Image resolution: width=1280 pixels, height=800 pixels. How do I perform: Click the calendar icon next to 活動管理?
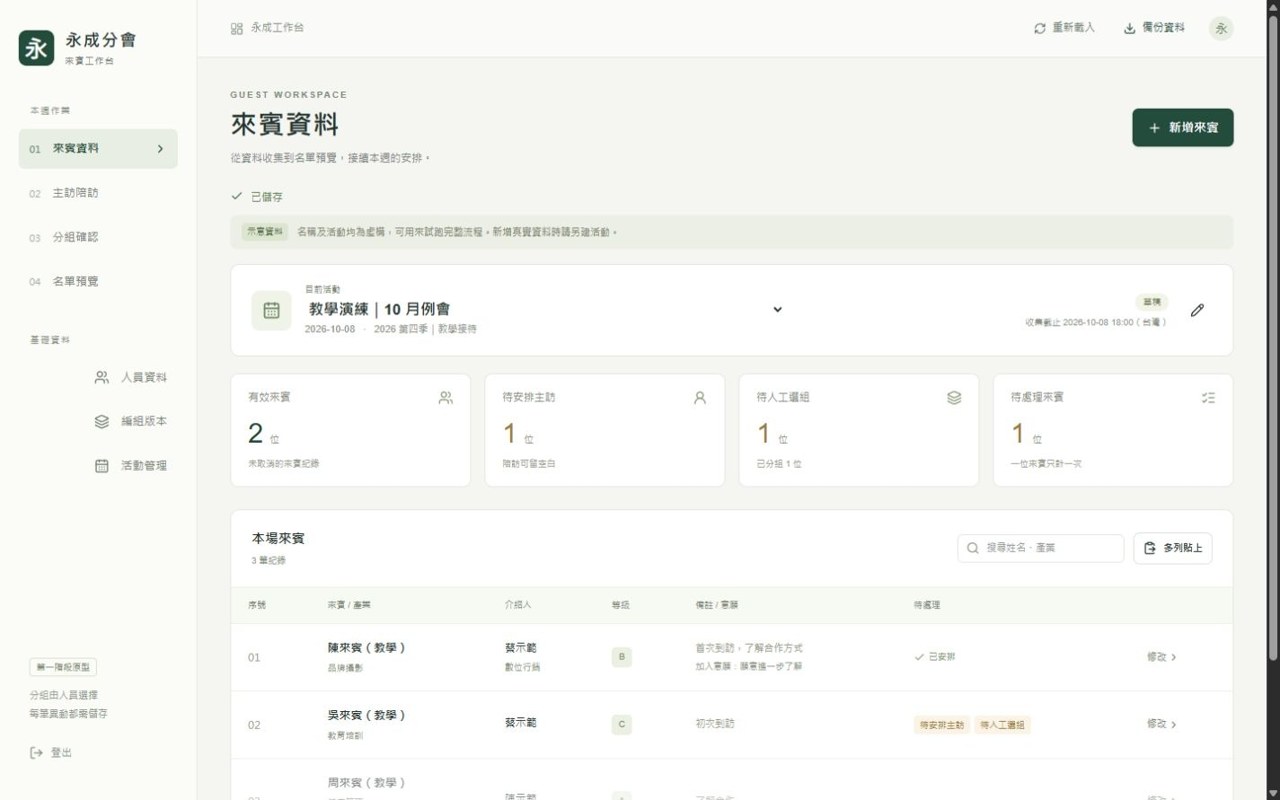[102, 465]
